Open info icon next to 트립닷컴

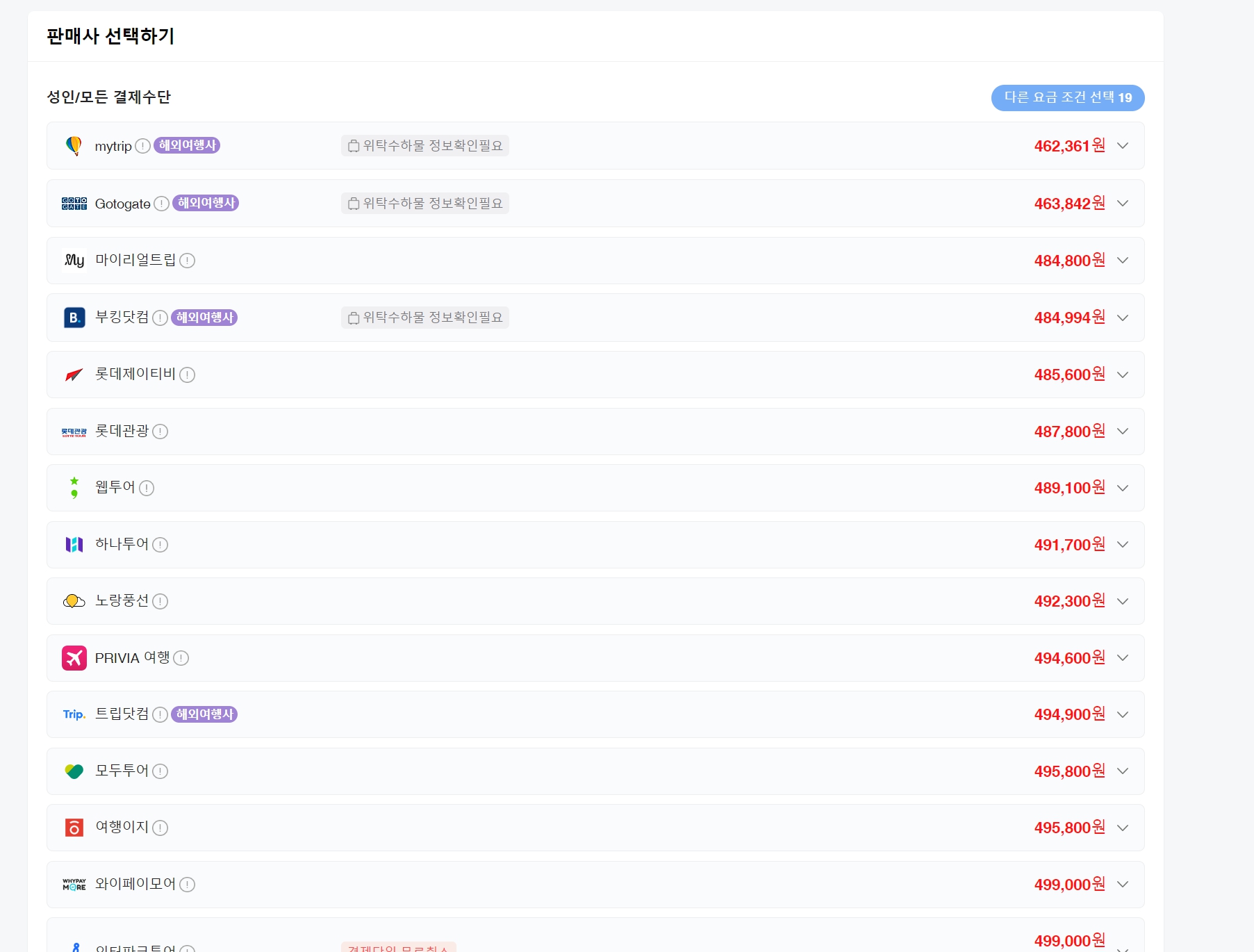click(160, 714)
